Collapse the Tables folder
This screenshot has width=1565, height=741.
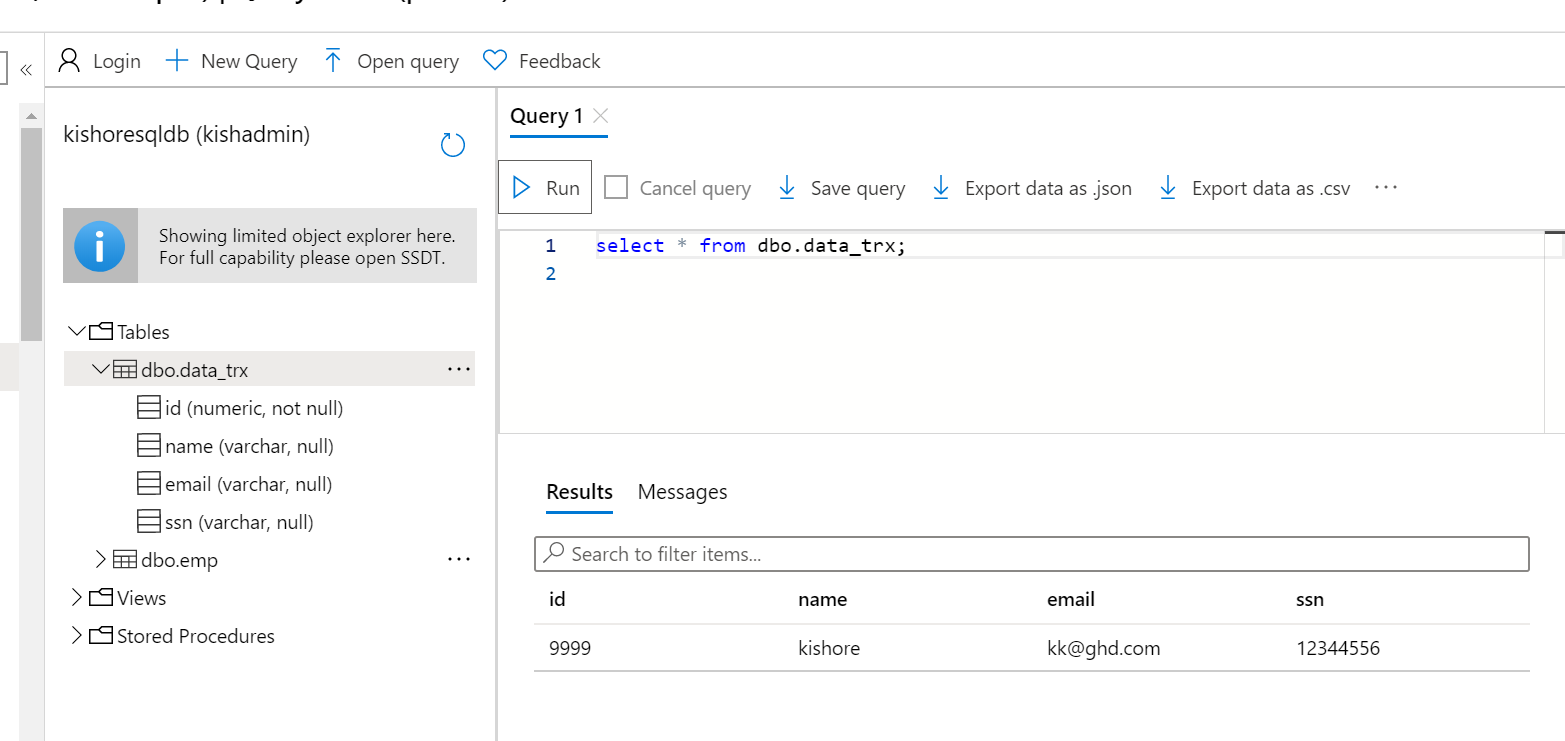(77, 332)
